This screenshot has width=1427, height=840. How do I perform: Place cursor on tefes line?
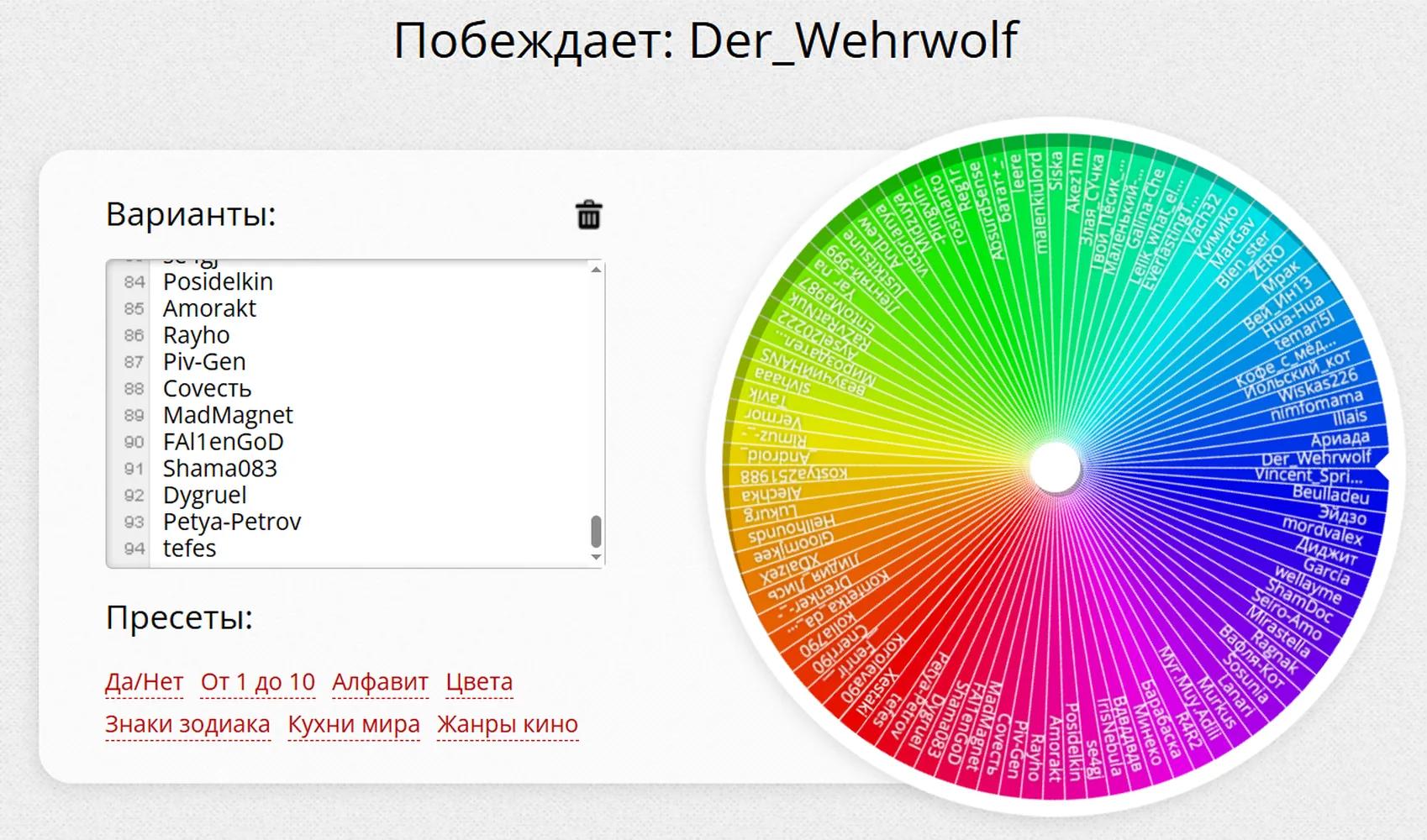[189, 549]
